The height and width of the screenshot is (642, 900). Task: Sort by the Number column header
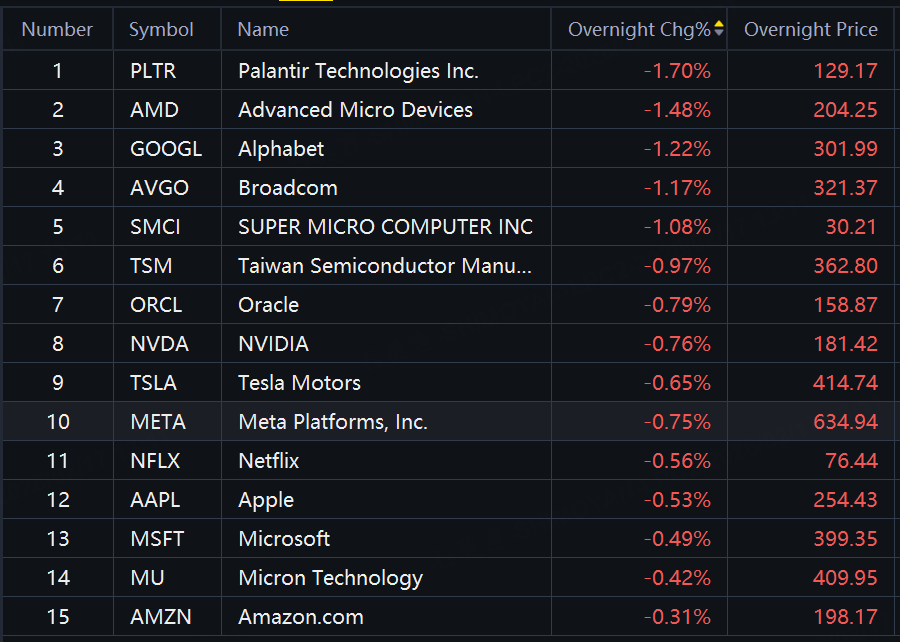(57, 30)
